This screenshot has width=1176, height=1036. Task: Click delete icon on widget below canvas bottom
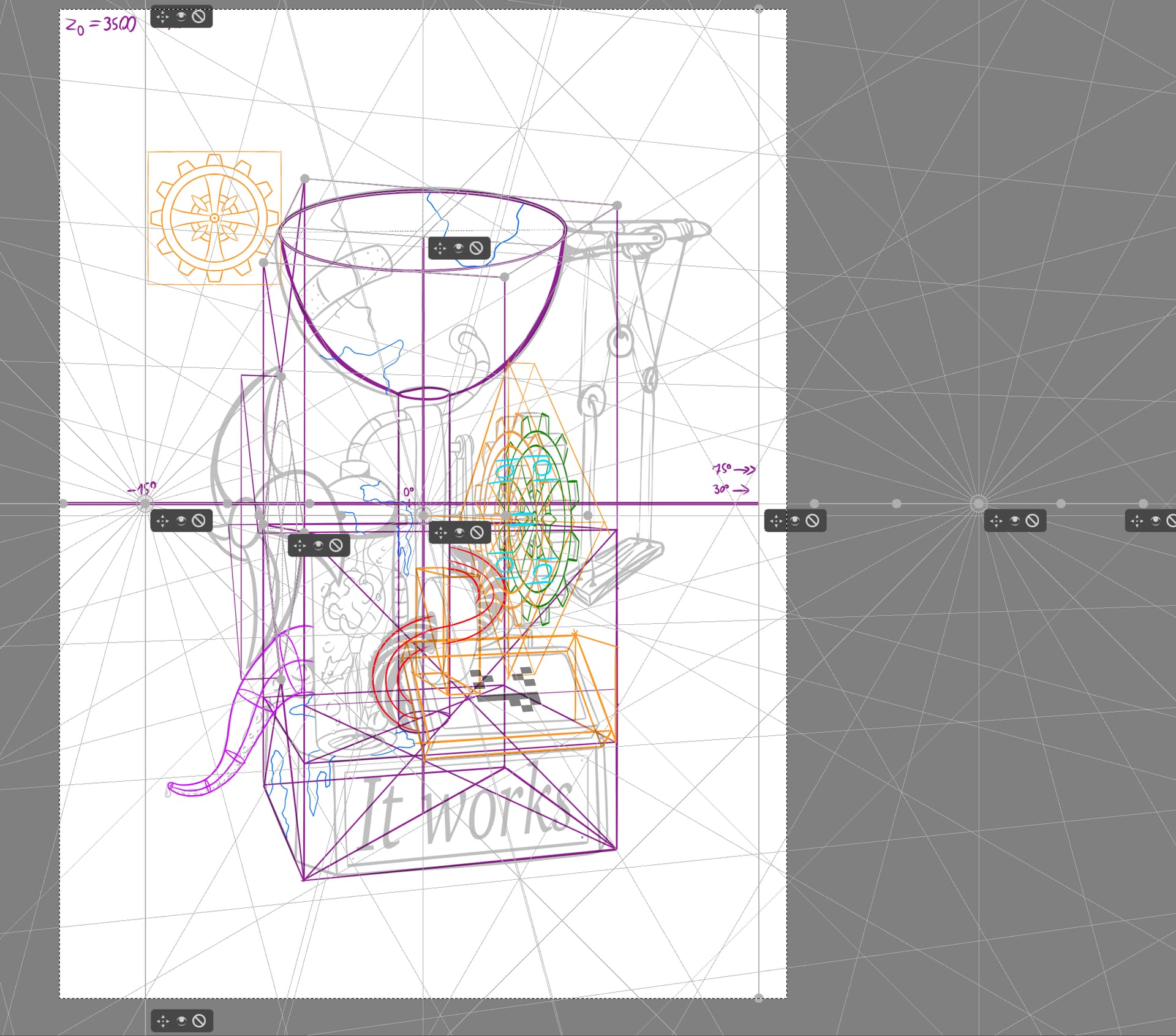[199, 1021]
